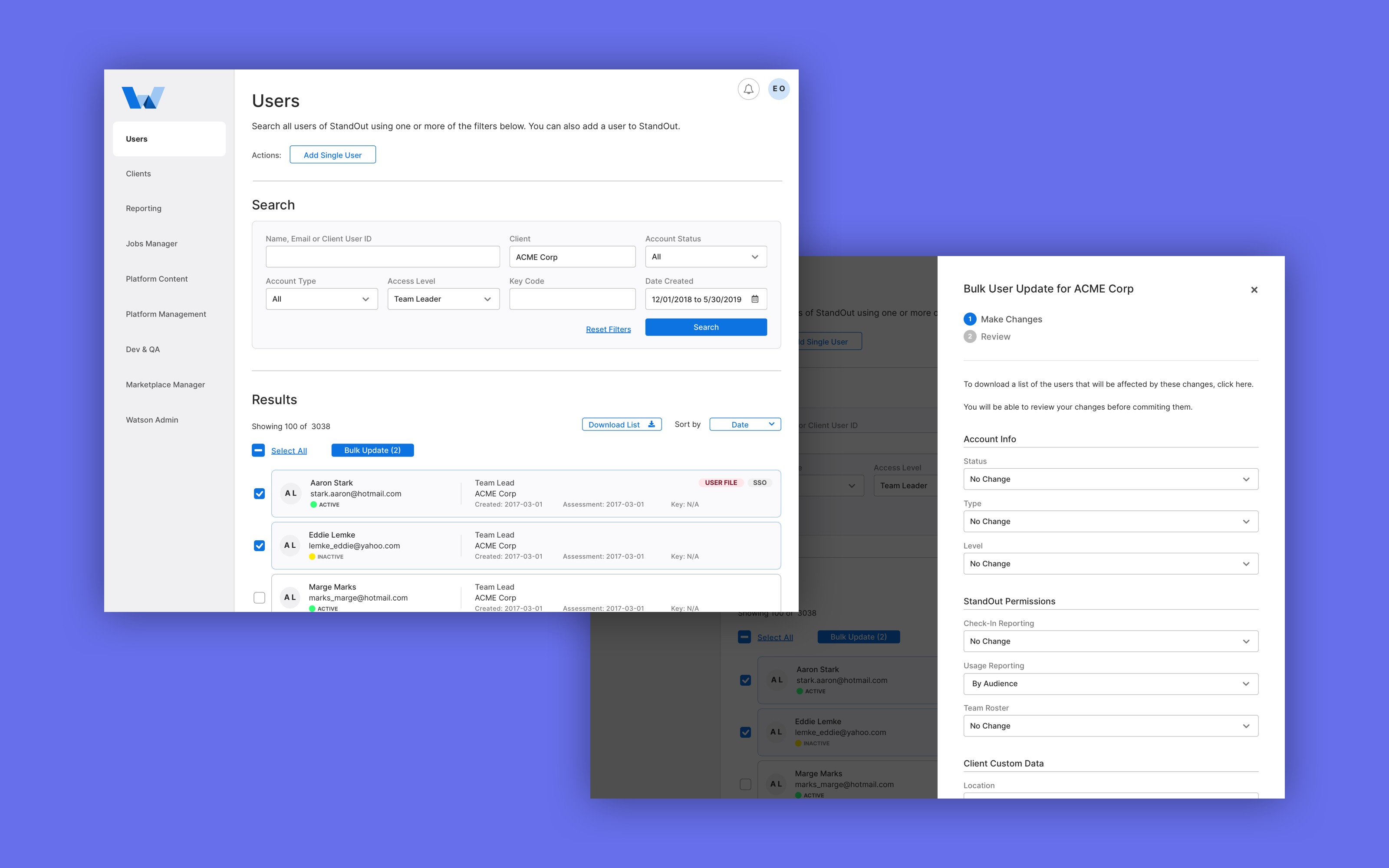This screenshot has width=1389, height=868.
Task: Open Jobs Manager in the sidebar
Action: click(x=151, y=244)
